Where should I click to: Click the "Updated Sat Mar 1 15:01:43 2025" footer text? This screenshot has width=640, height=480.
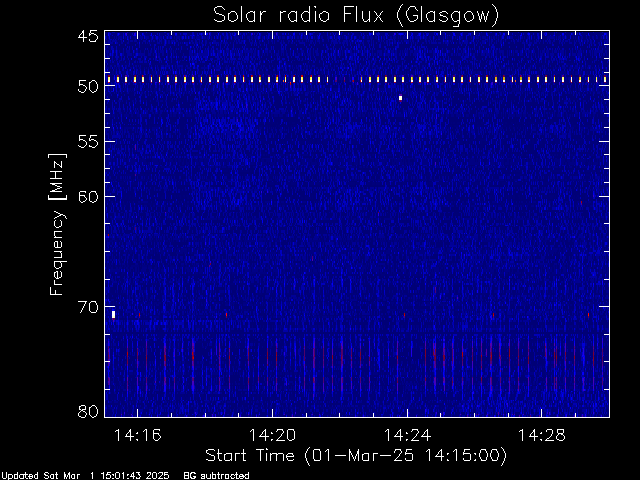[x=85, y=476]
